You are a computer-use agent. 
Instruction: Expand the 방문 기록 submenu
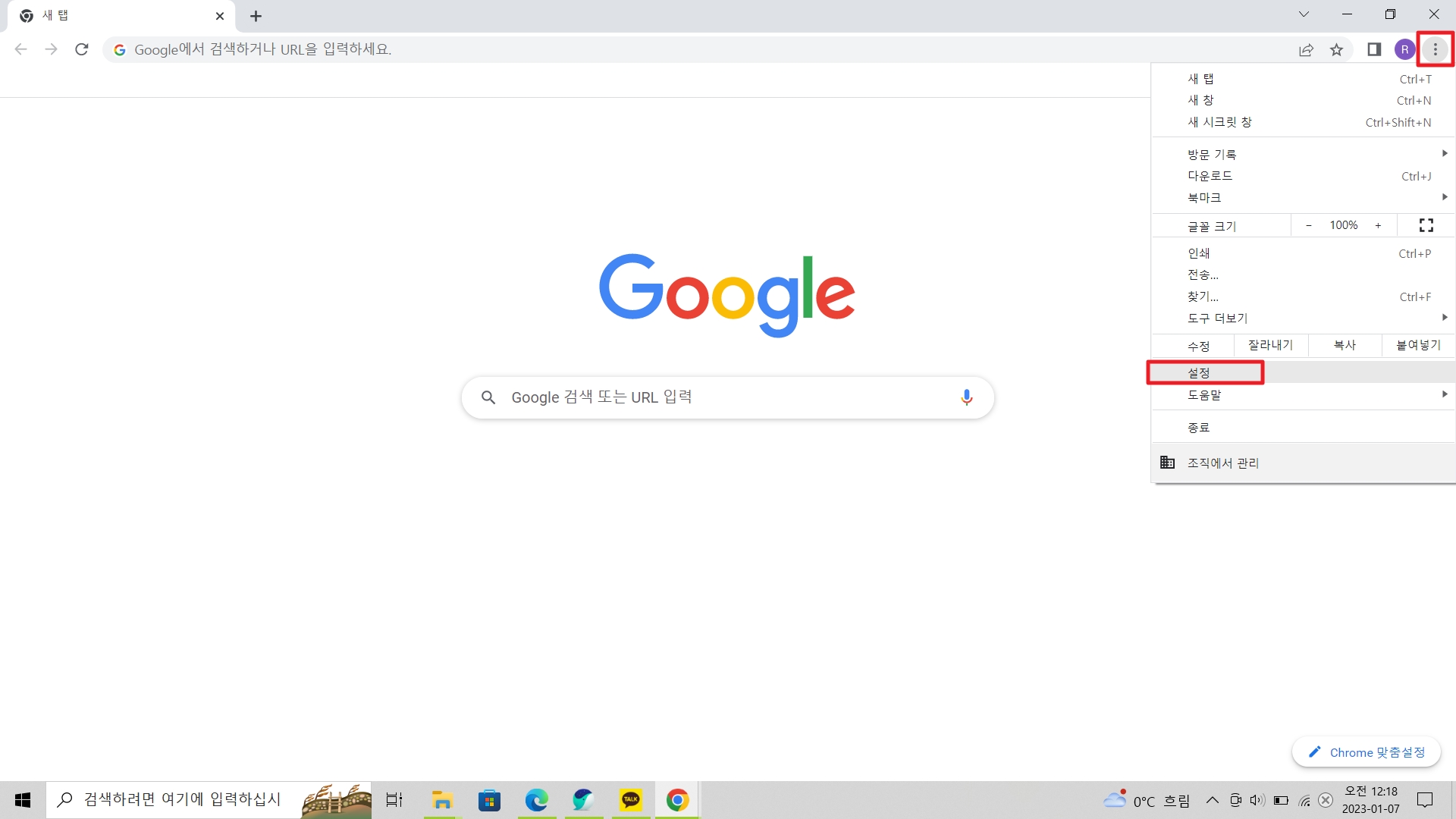coord(1289,153)
